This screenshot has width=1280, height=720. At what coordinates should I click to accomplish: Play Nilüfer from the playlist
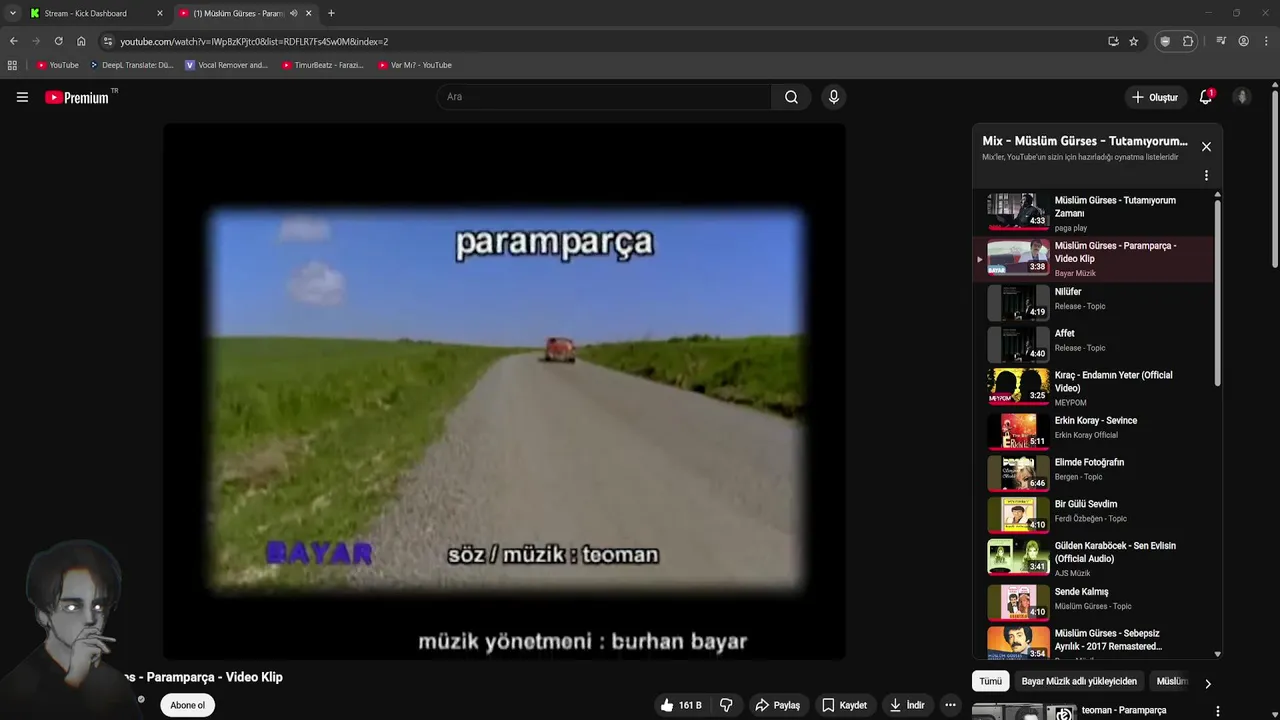coord(1094,301)
